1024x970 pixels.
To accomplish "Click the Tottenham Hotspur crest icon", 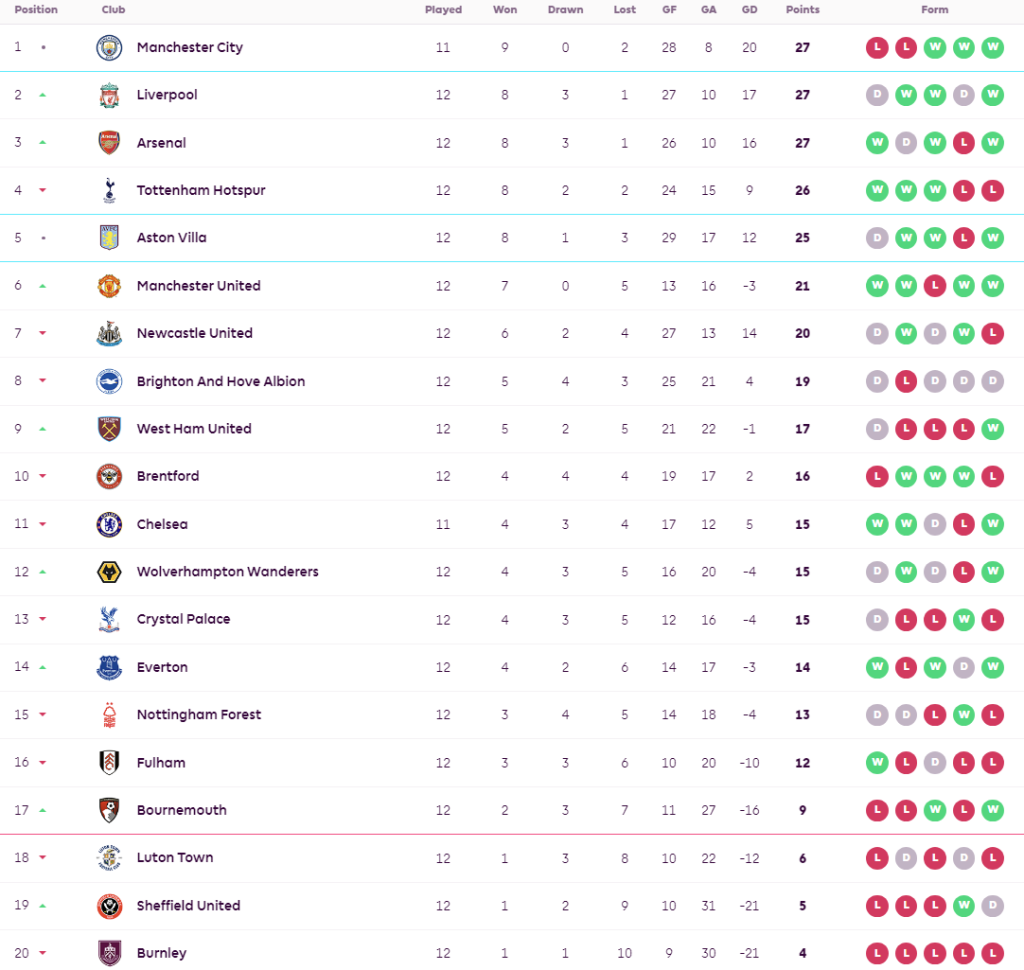I will 109,190.
